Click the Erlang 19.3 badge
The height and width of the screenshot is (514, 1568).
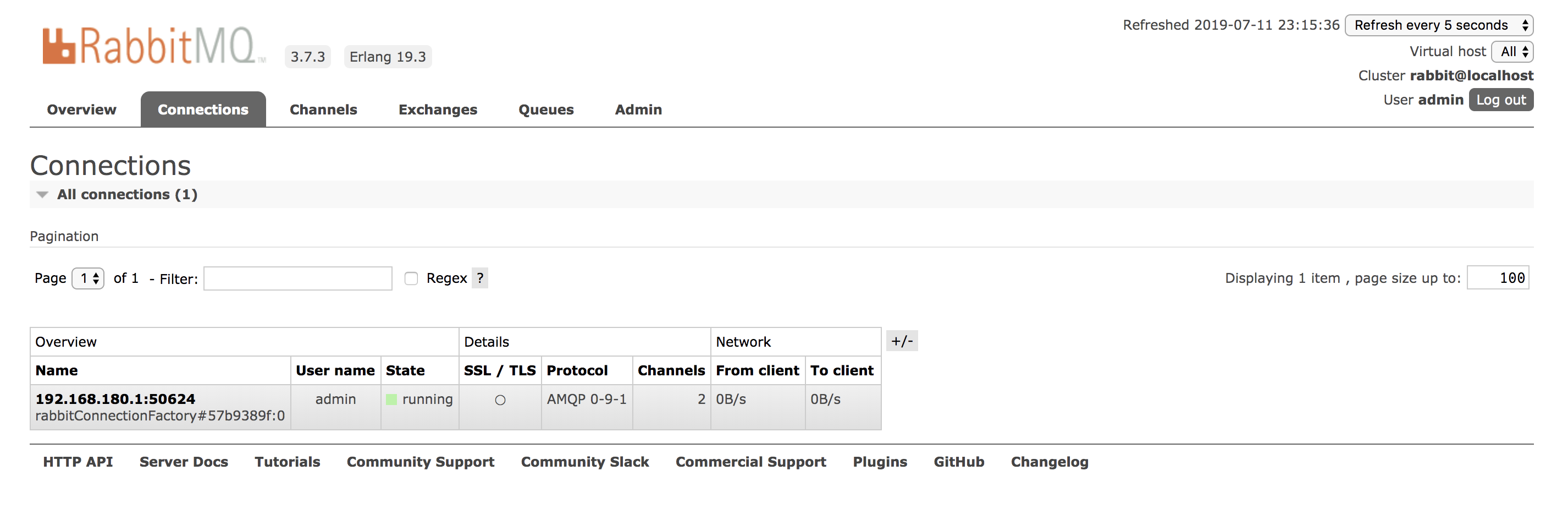coord(388,57)
